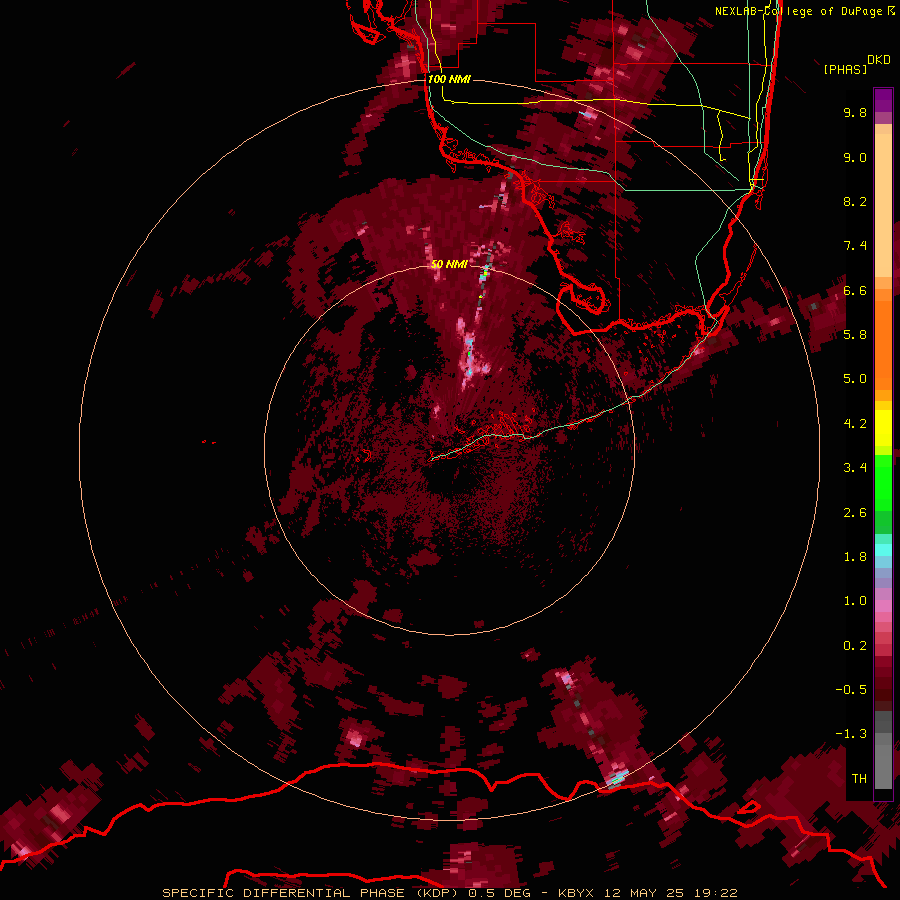
Task: Click the 7.4 legend value
Action: (x=855, y=246)
